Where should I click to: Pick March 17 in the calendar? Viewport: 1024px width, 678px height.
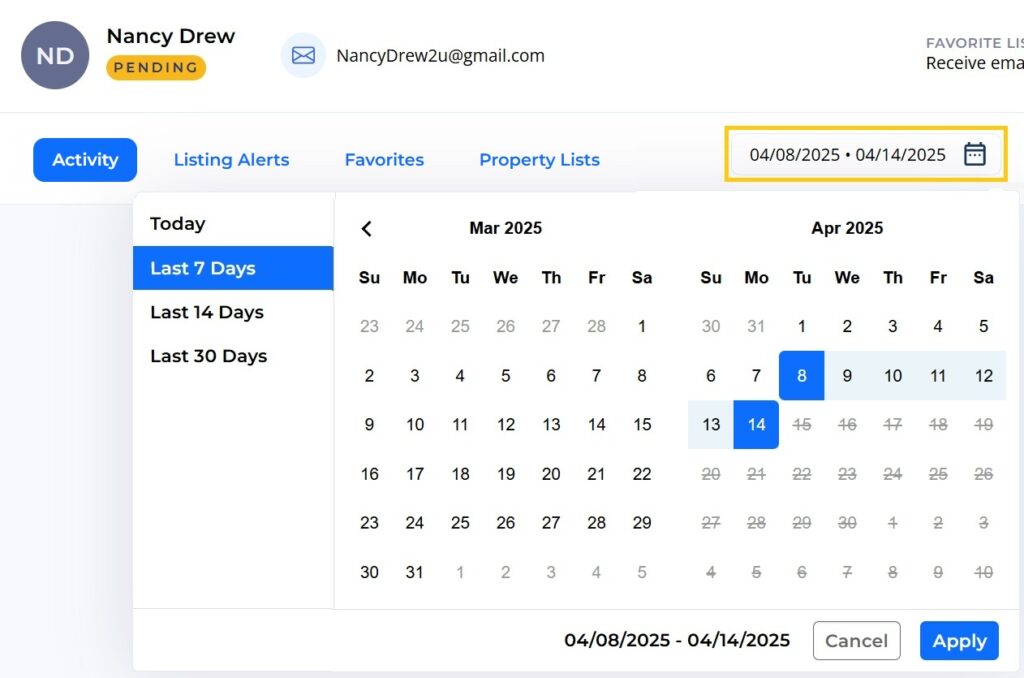tap(415, 474)
